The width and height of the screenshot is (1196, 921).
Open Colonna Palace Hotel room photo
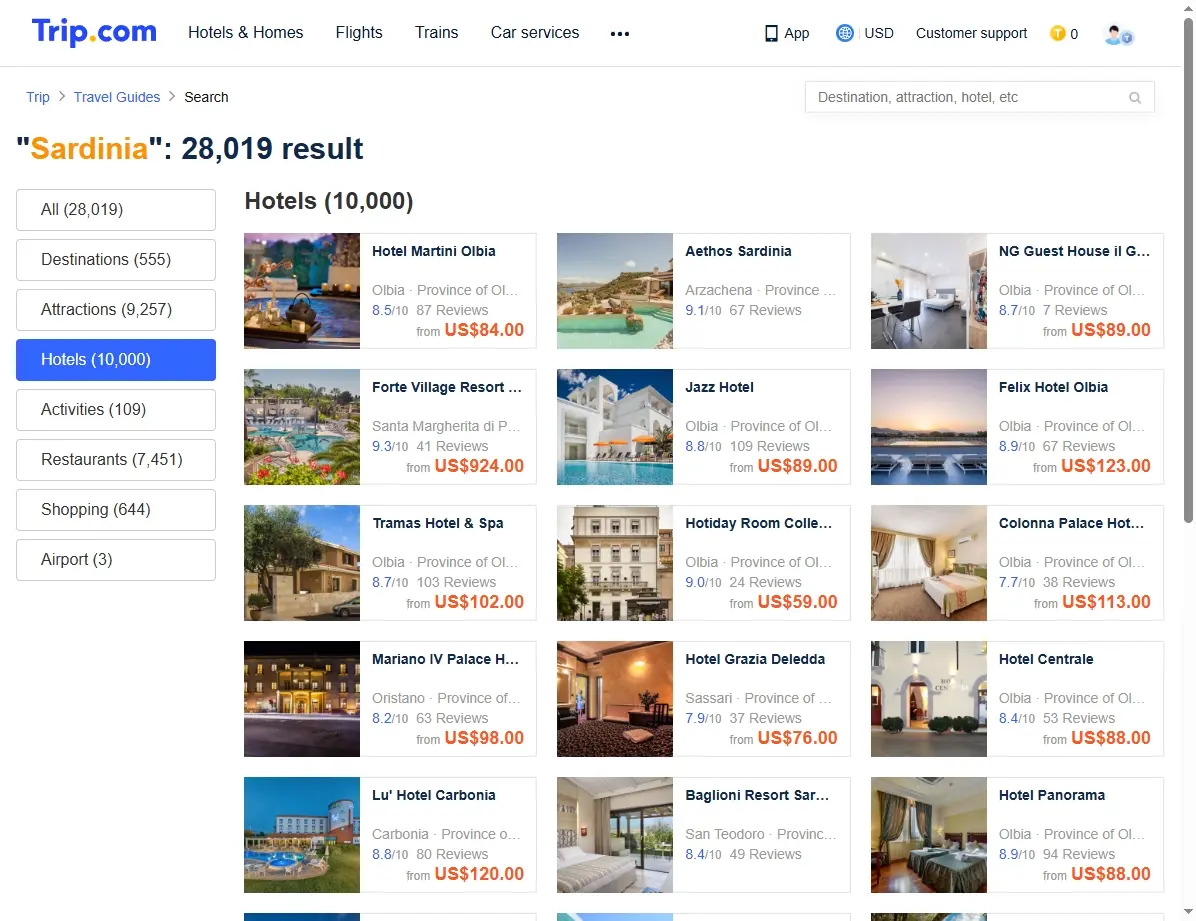click(x=929, y=562)
